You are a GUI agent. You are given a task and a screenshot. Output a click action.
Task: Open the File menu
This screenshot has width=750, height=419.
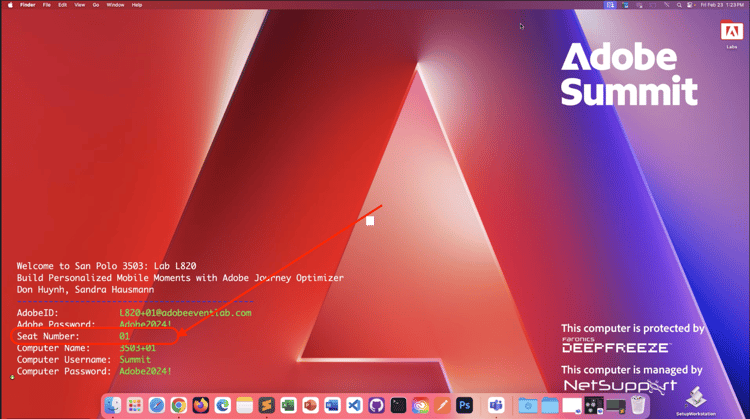(x=46, y=5)
